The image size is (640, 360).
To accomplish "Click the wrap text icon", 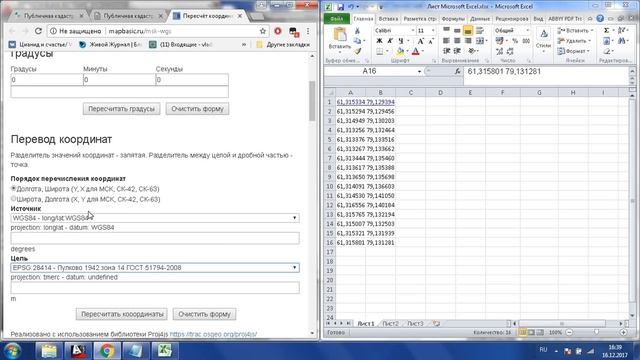I will 480,31.
